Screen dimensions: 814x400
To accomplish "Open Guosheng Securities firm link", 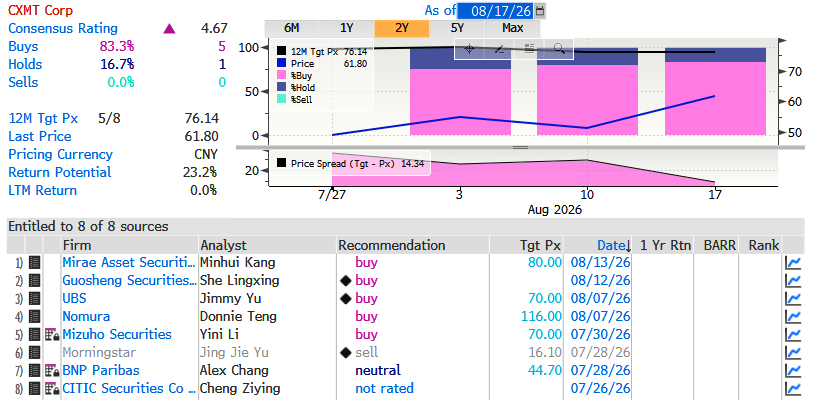I will click(129, 281).
